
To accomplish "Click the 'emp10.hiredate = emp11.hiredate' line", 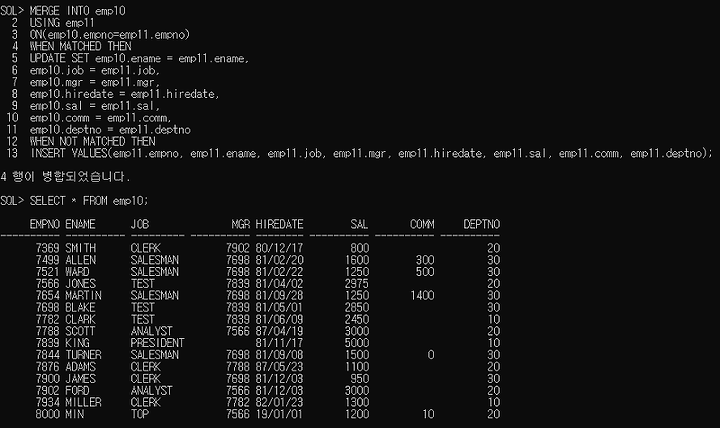I will pos(124,94).
